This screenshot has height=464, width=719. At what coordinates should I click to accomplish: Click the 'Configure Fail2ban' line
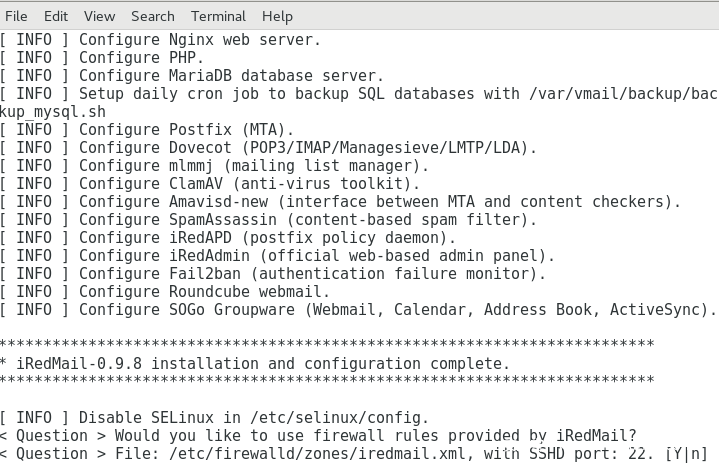coord(312,274)
